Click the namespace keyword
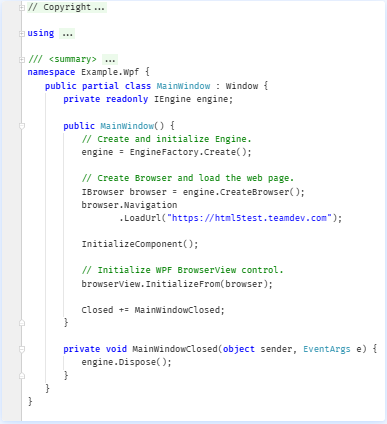The width and height of the screenshot is (387, 424). pyautogui.click(x=51, y=72)
